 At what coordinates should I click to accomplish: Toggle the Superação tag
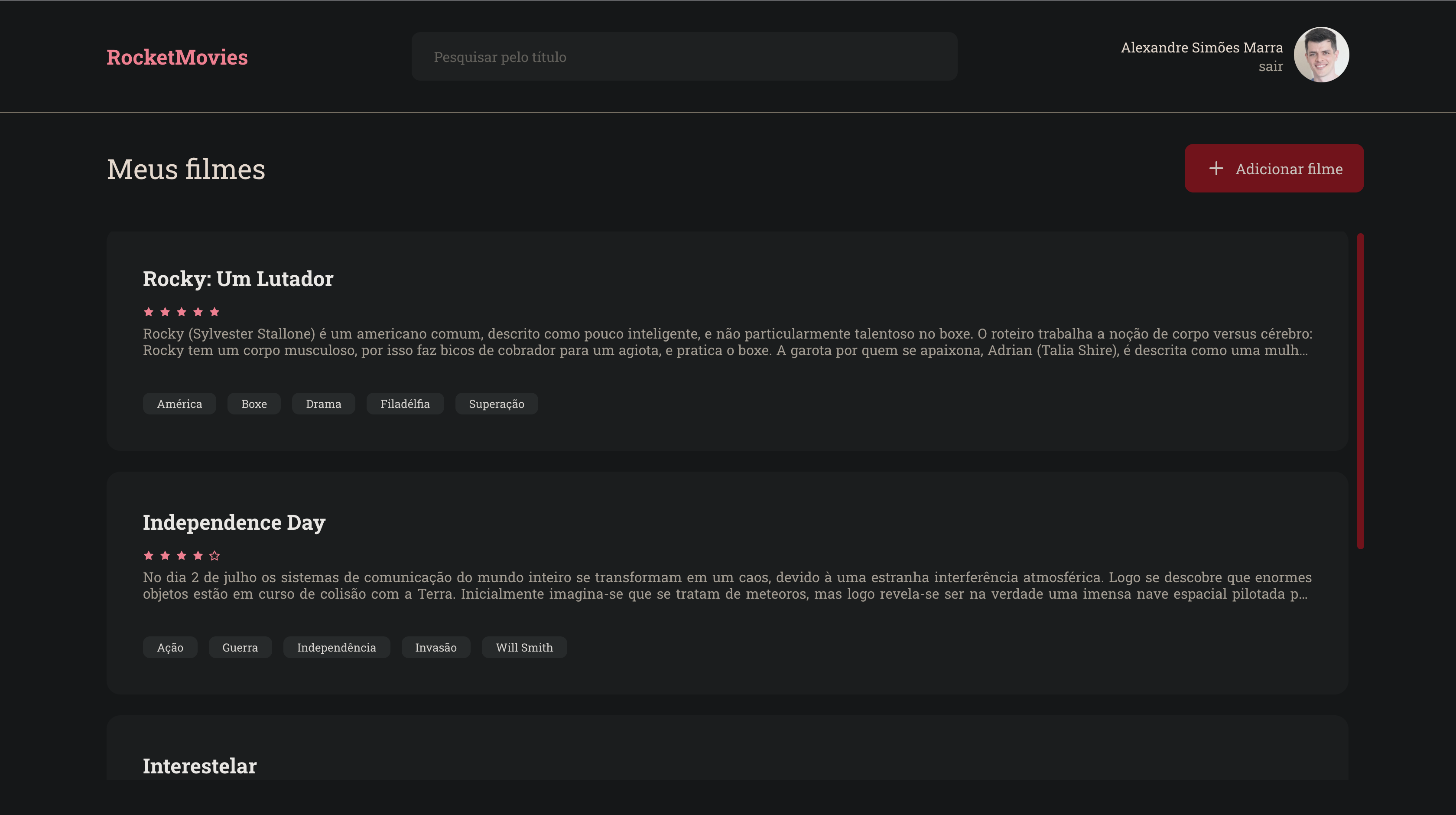coord(496,404)
